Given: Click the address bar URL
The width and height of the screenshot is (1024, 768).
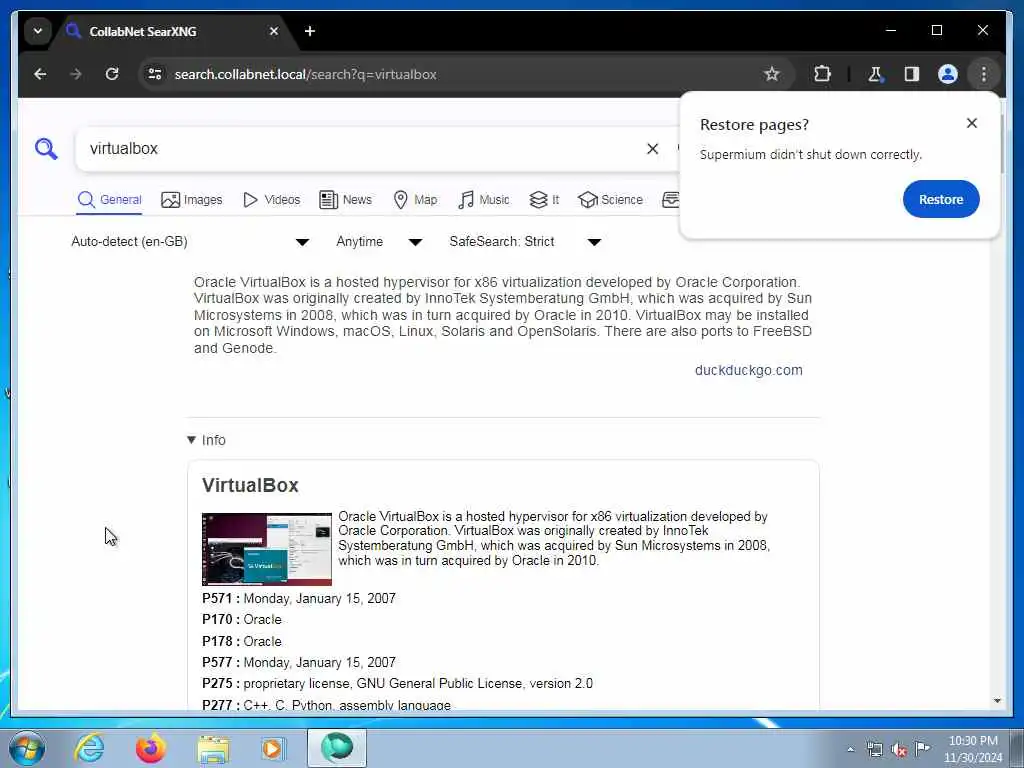Looking at the screenshot, I should pos(305,74).
